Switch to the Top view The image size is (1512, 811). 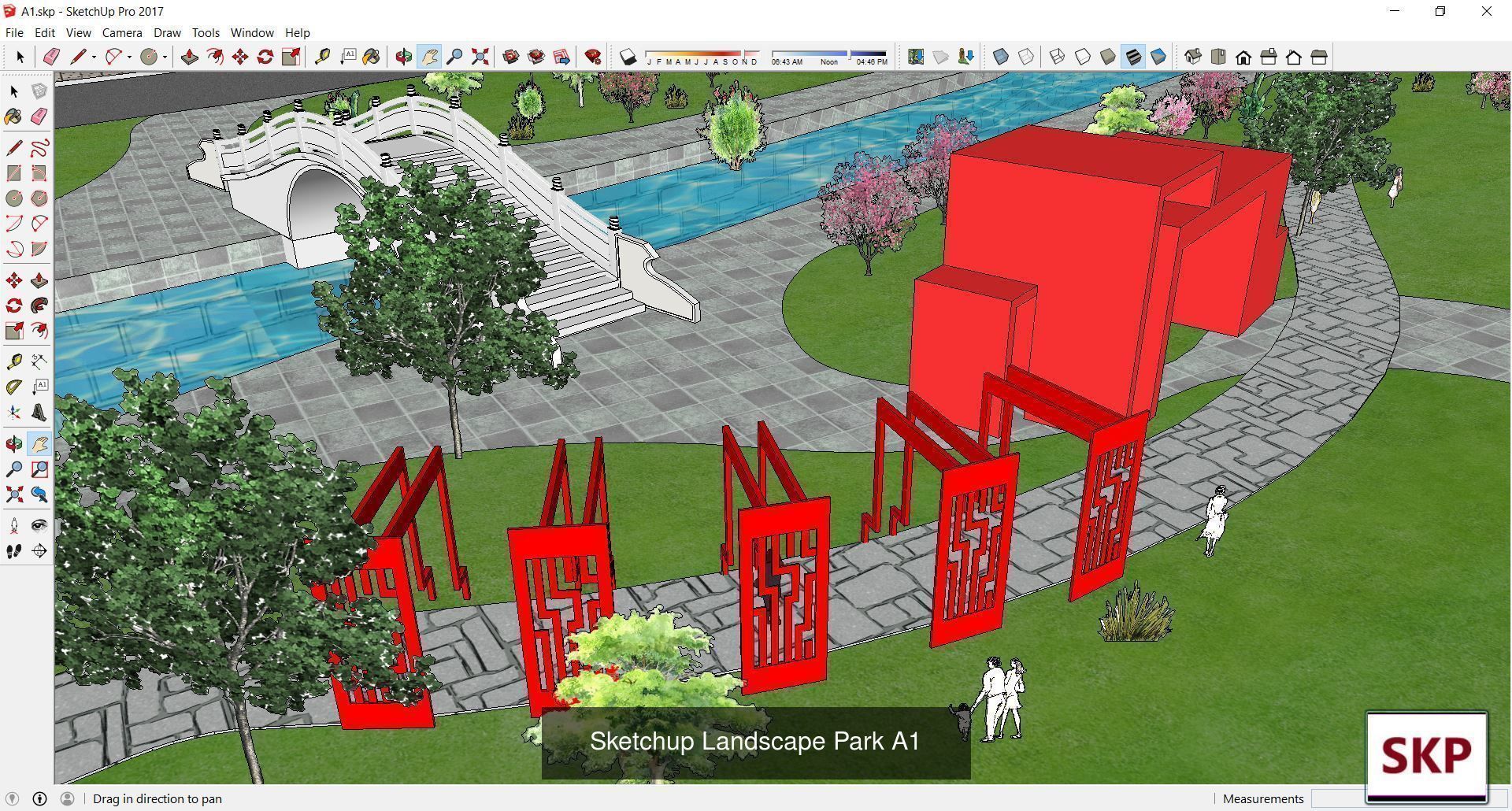[1218, 57]
